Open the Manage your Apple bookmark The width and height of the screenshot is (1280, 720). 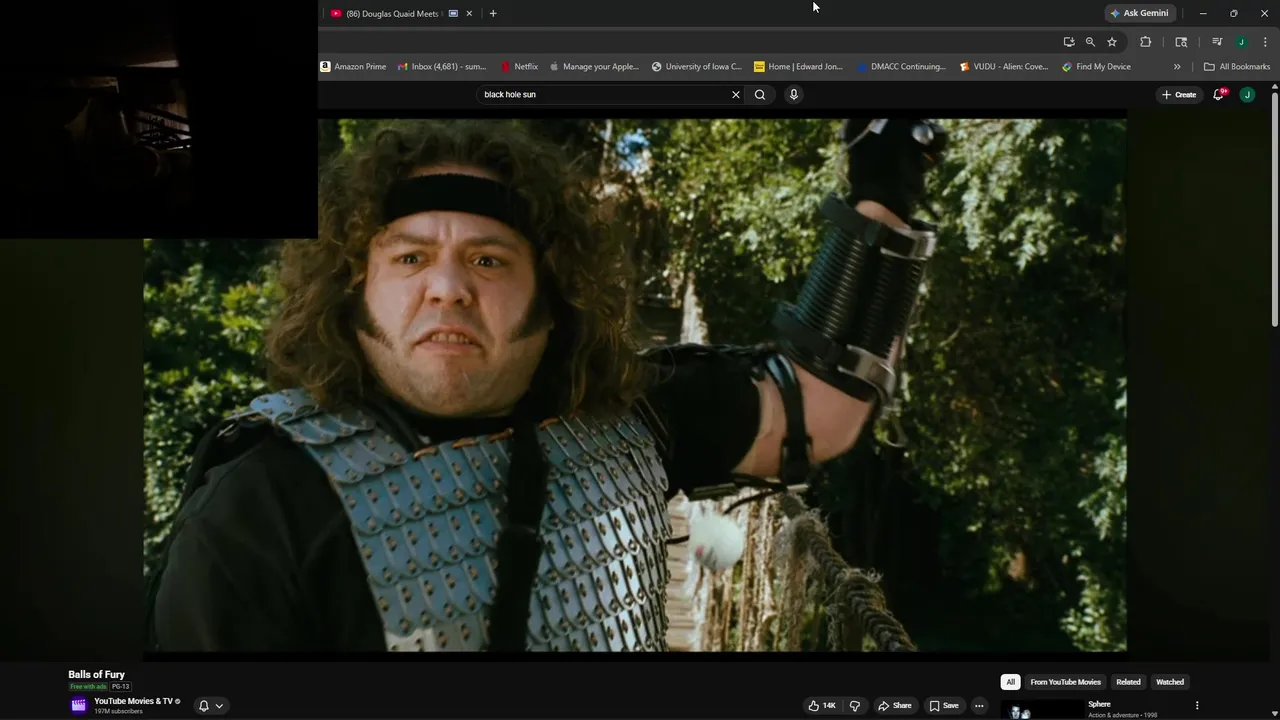594,67
